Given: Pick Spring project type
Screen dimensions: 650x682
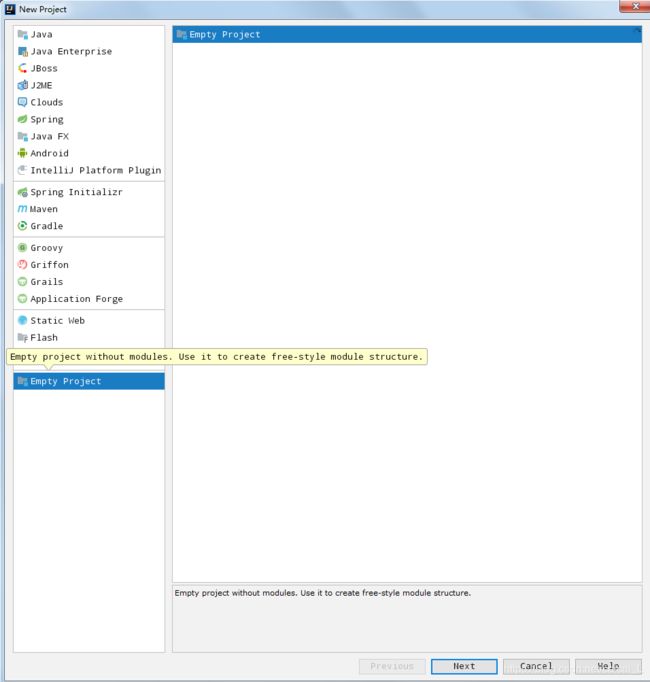Looking at the screenshot, I should click(x=89, y=119).
